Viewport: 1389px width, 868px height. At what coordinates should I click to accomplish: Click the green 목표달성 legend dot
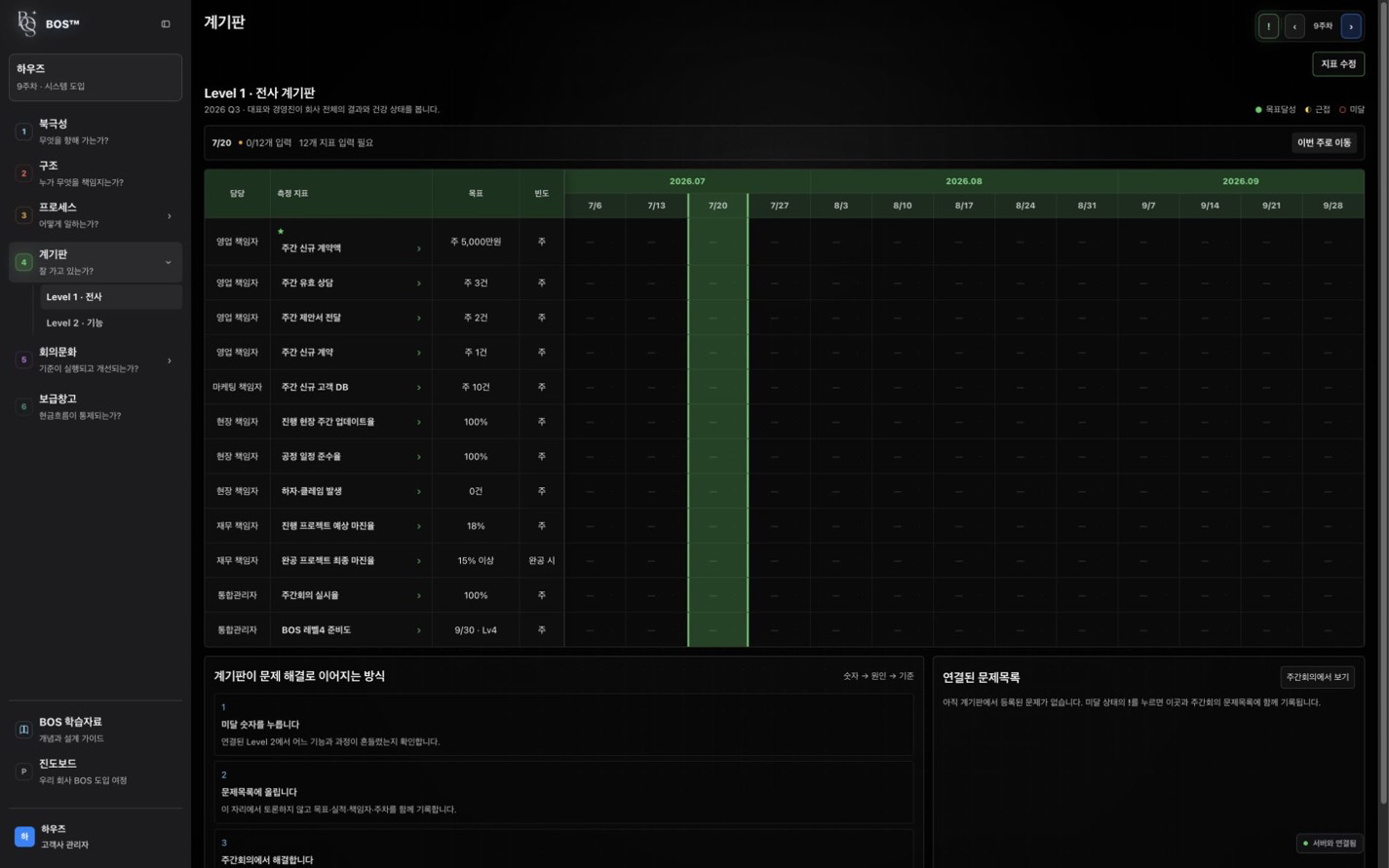tap(1258, 110)
